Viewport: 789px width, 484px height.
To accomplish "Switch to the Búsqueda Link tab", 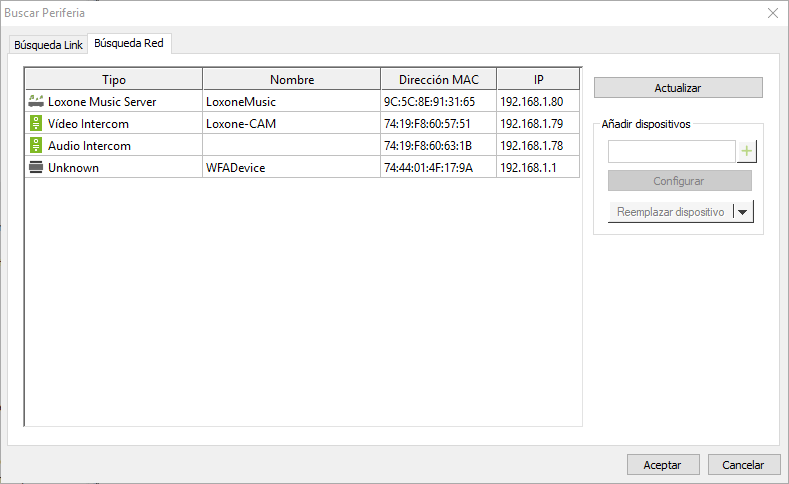I will 48,45.
